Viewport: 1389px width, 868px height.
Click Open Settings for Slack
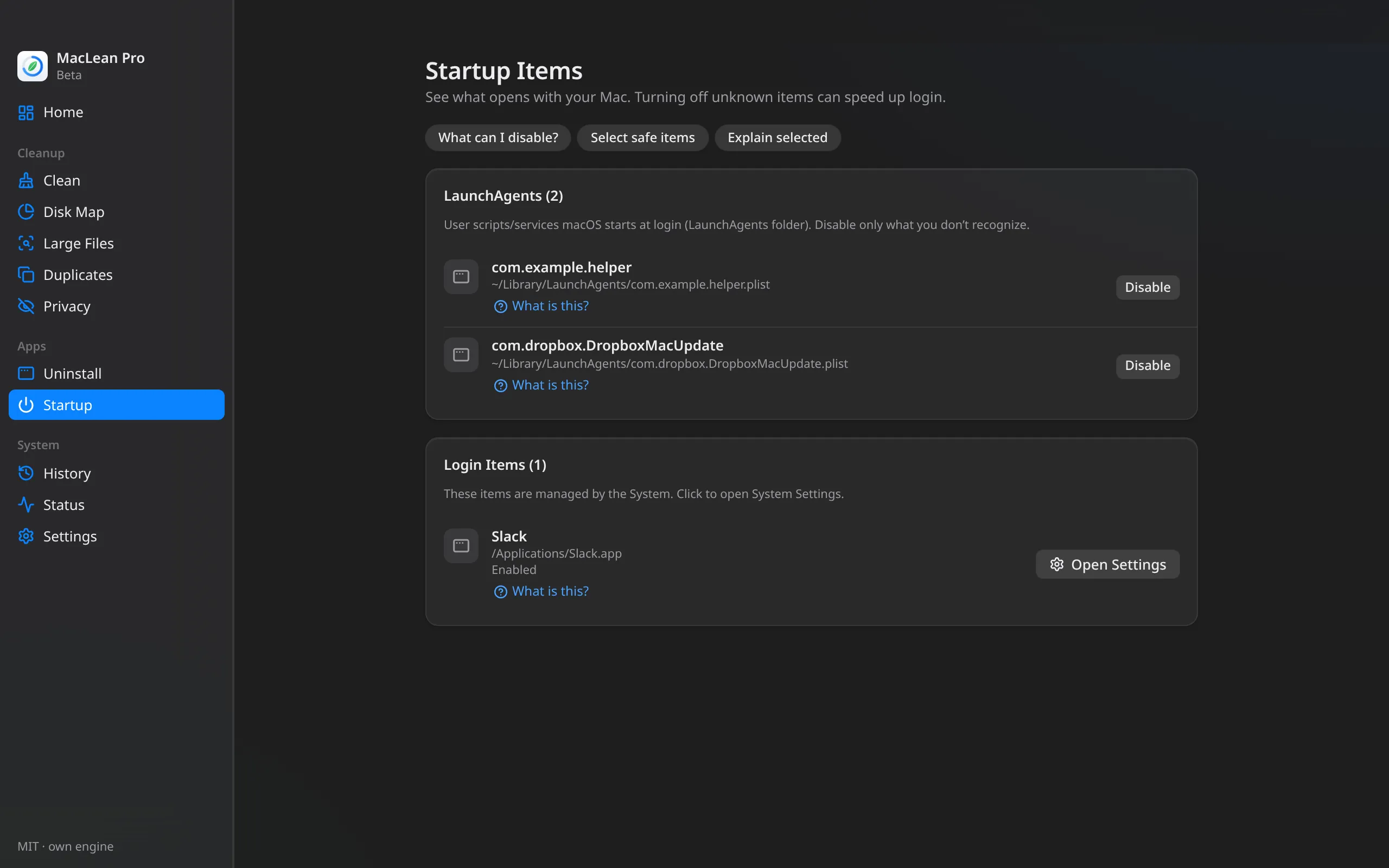click(1107, 564)
